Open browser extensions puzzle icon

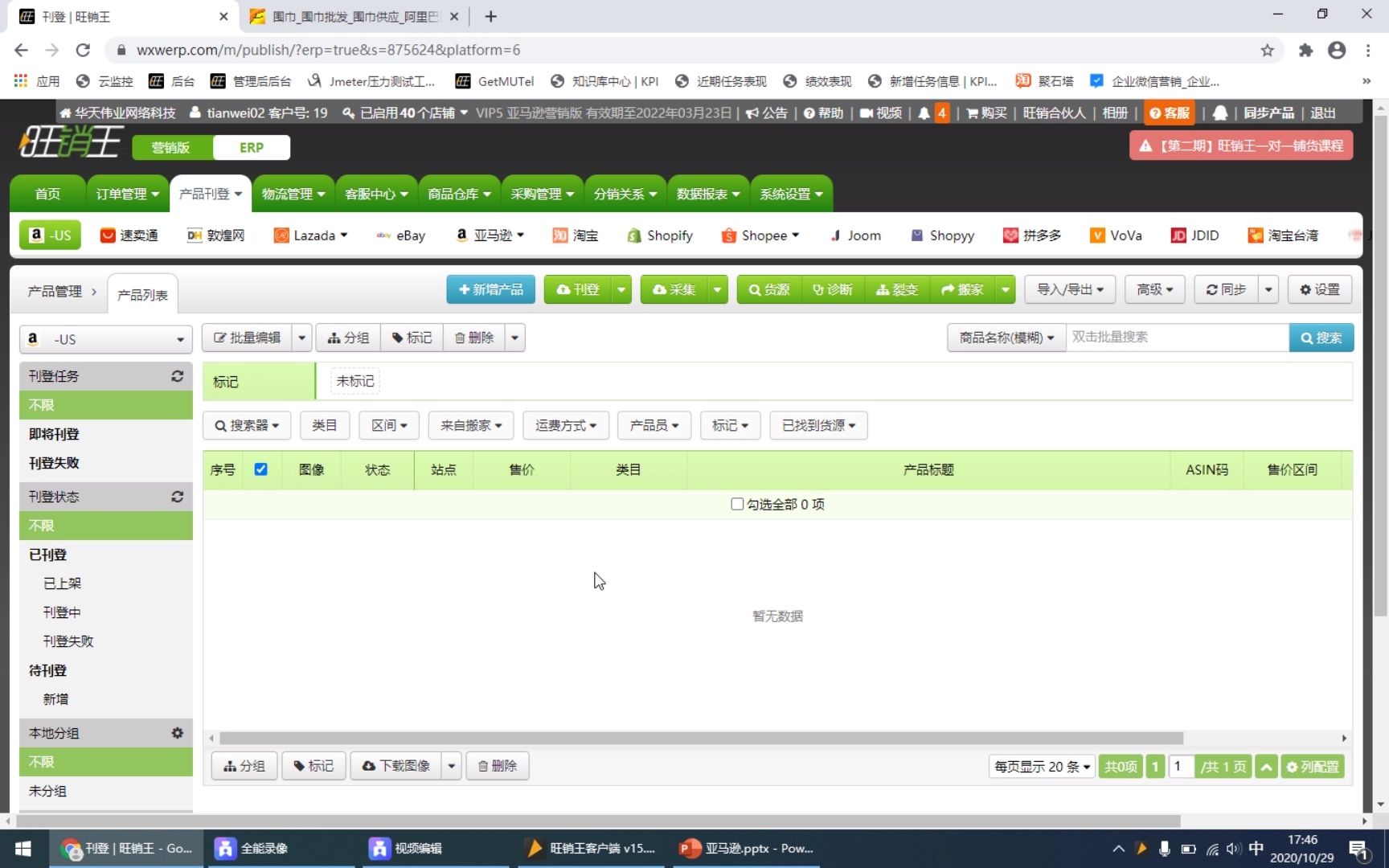tap(1305, 50)
